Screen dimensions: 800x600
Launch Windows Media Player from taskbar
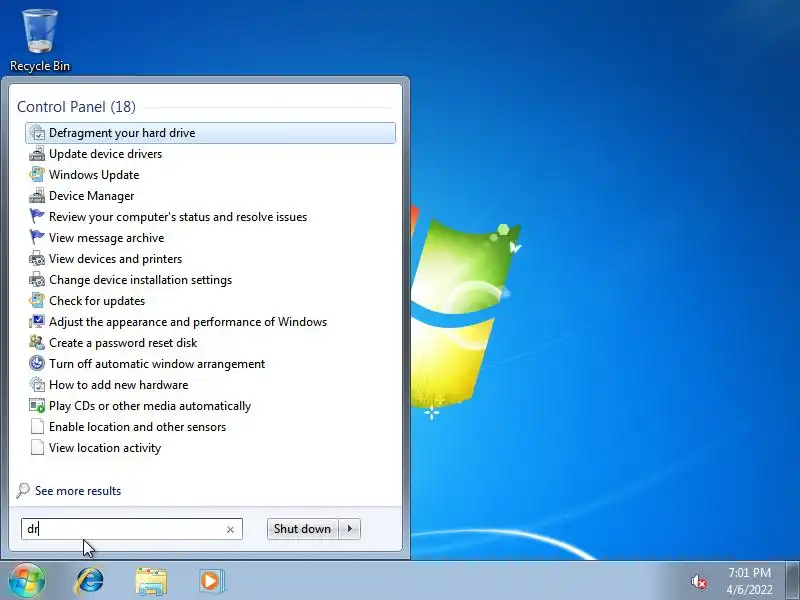click(x=211, y=581)
